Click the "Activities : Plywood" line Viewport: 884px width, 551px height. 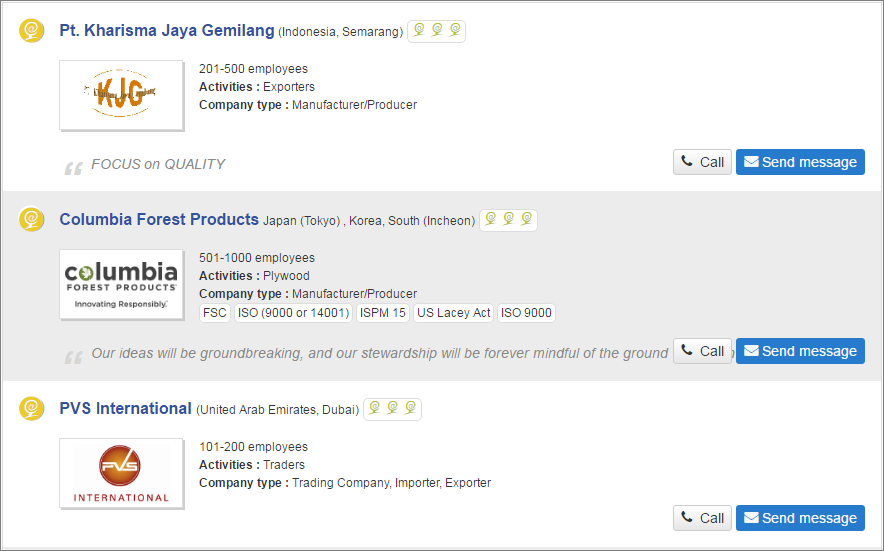pos(254,276)
